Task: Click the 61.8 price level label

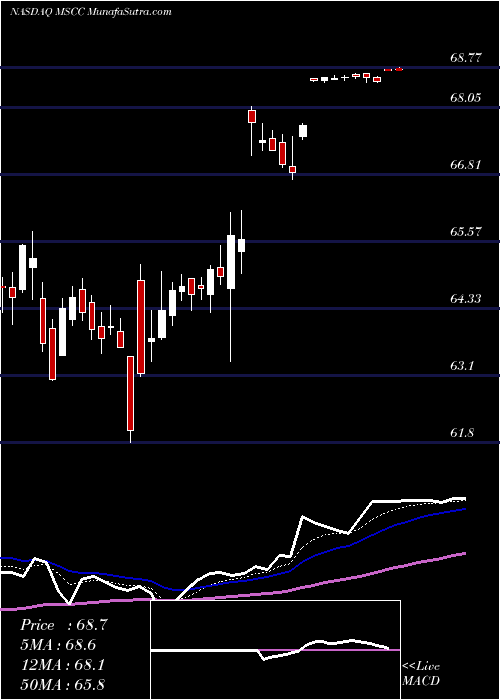Action: click(x=462, y=433)
